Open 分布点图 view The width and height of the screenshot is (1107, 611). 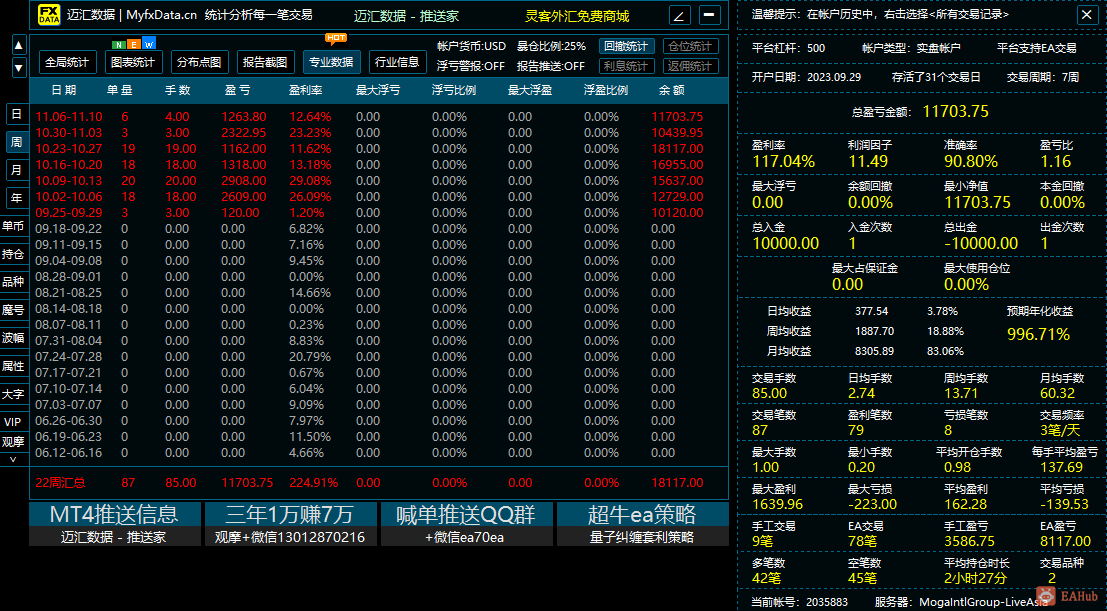coord(199,62)
